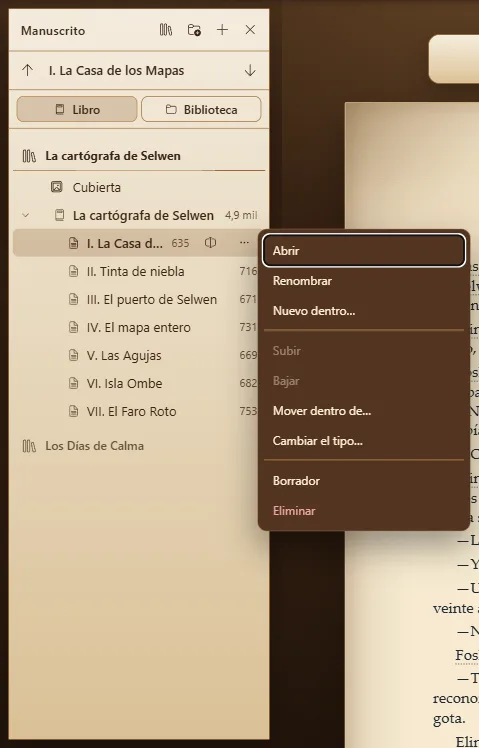Add a new item with the plus icon
The height and width of the screenshot is (748, 479).
pos(222,30)
